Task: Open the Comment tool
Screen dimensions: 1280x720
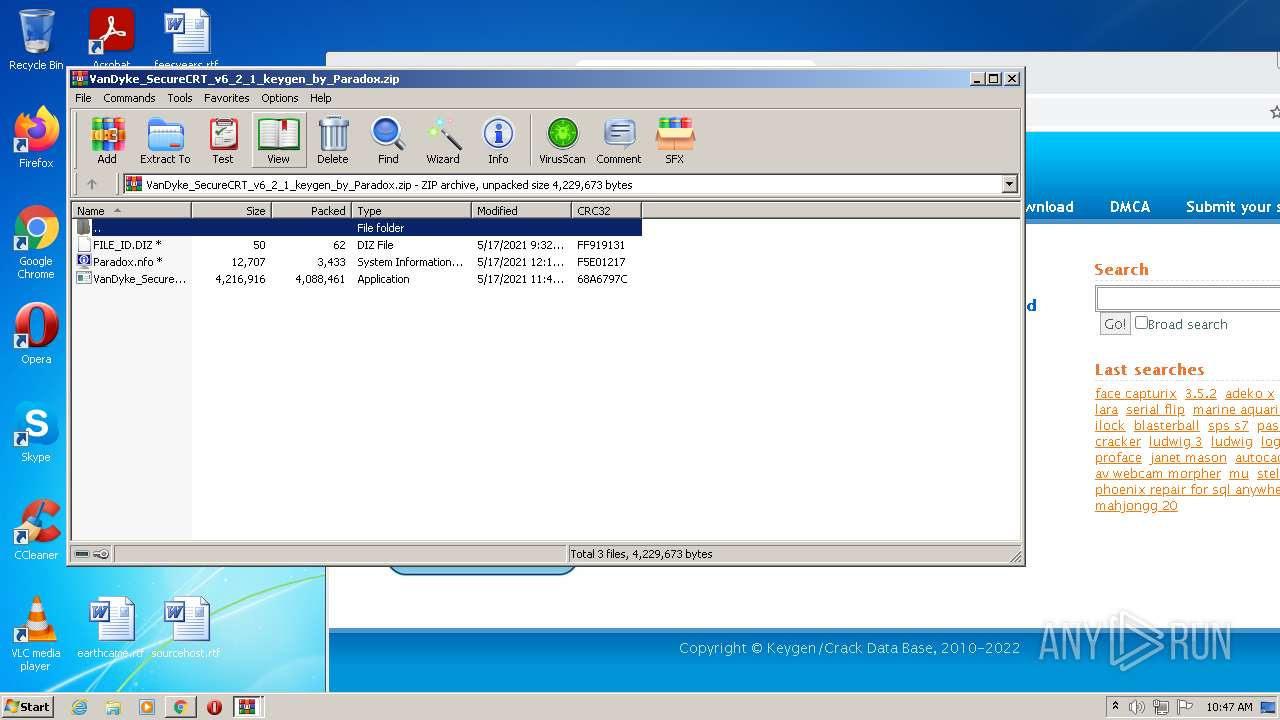Action: click(x=619, y=140)
